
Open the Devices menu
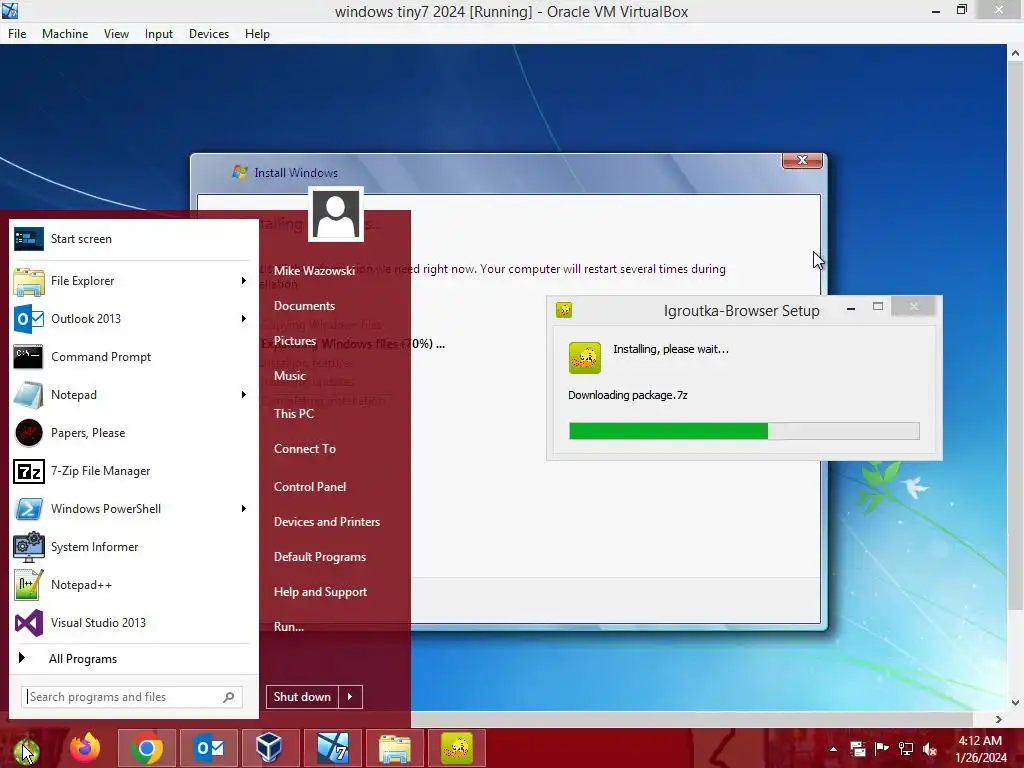[208, 34]
